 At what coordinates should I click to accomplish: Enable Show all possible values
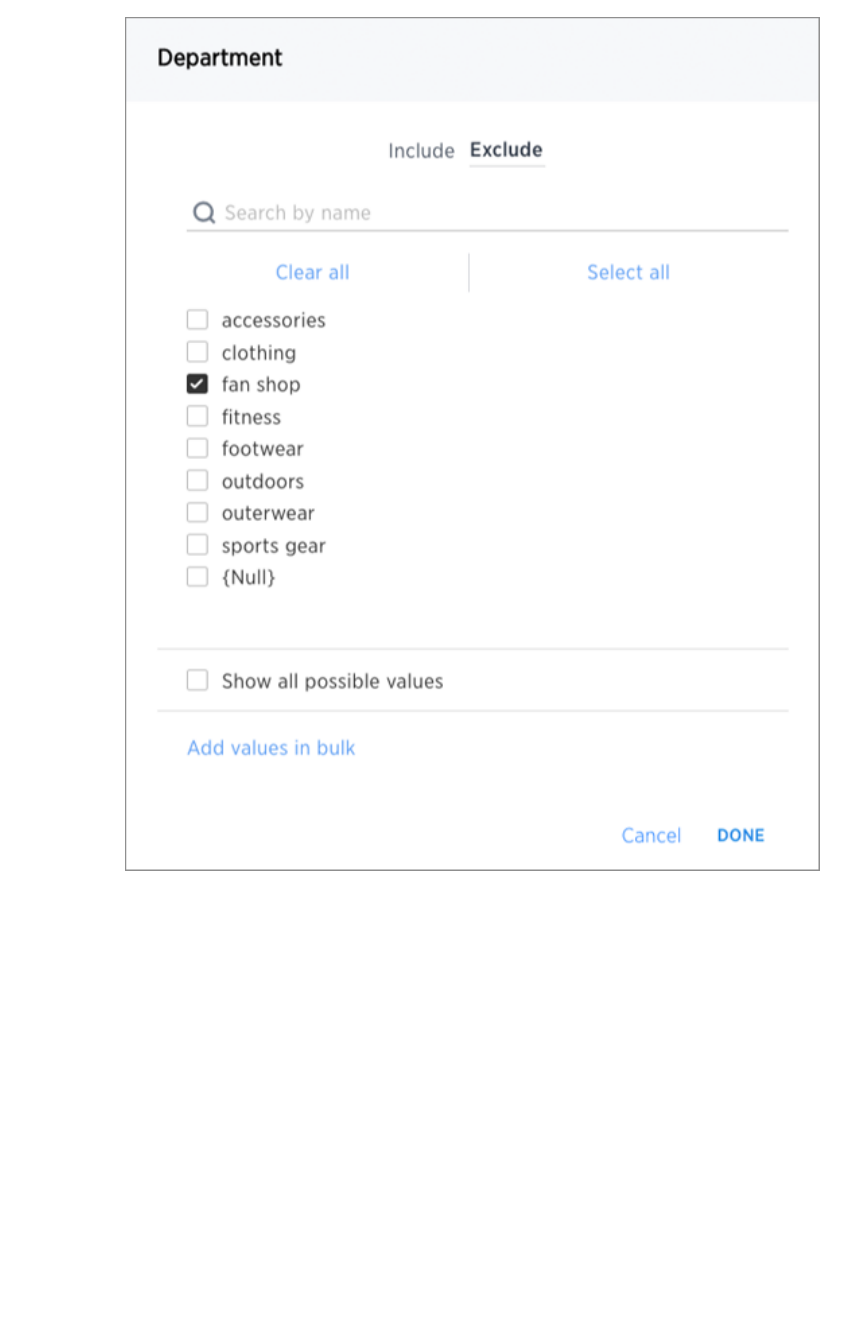[x=197, y=681]
